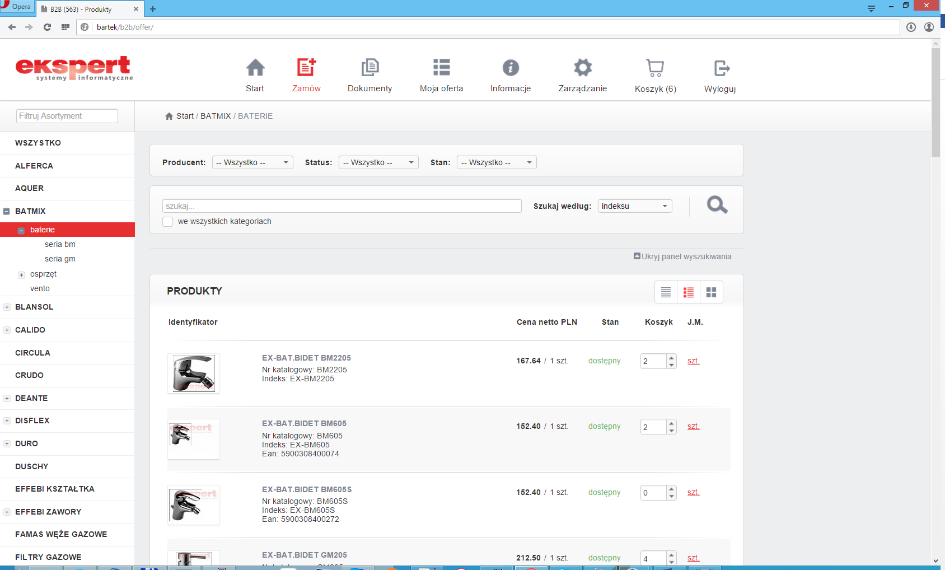Image resolution: width=945 pixels, height=570 pixels.
Task: Open the Informacje info icon
Action: (x=510, y=67)
